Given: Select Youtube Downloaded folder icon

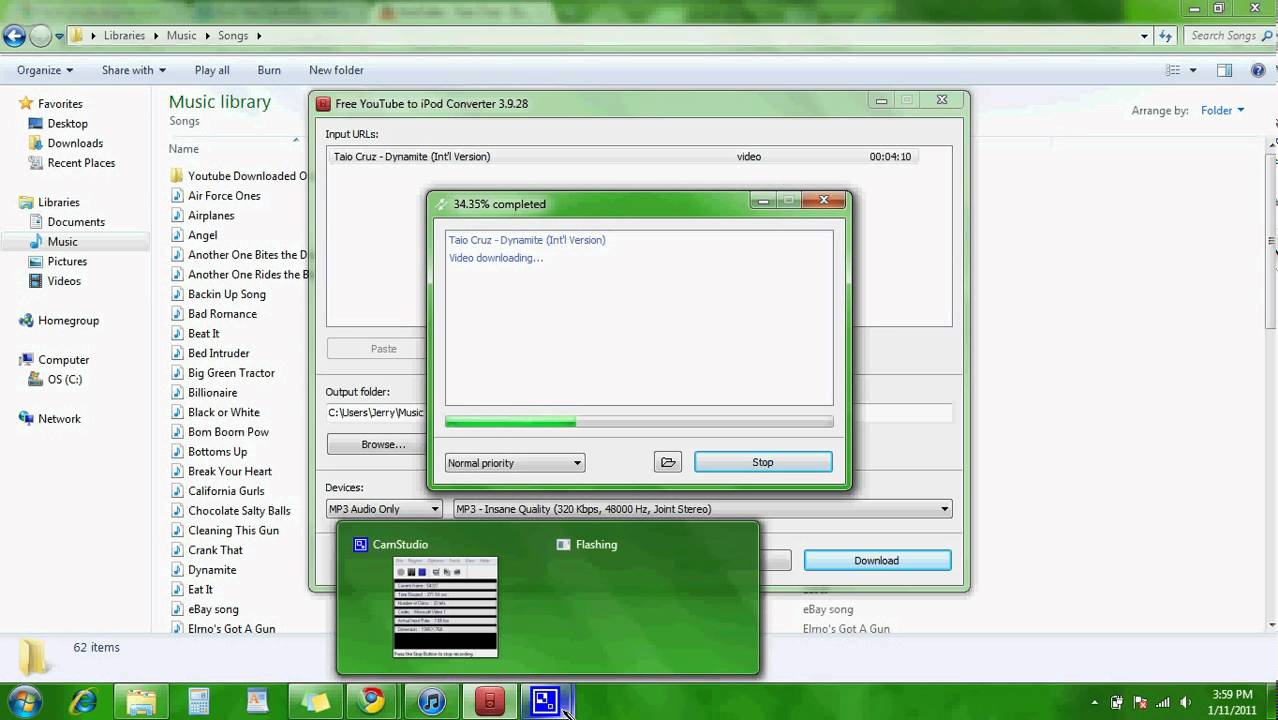Looking at the screenshot, I should click(x=177, y=176).
